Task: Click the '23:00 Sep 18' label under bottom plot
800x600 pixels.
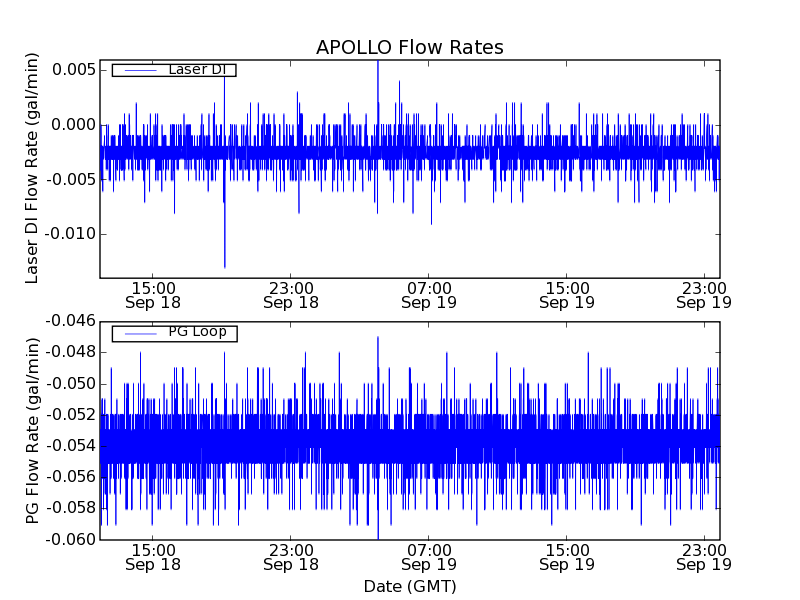Action: point(291,558)
